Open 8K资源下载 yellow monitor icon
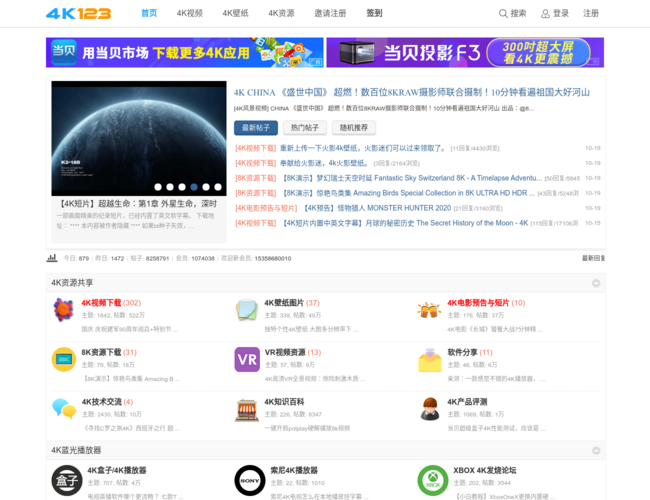This screenshot has width=650, height=500. coord(64,359)
